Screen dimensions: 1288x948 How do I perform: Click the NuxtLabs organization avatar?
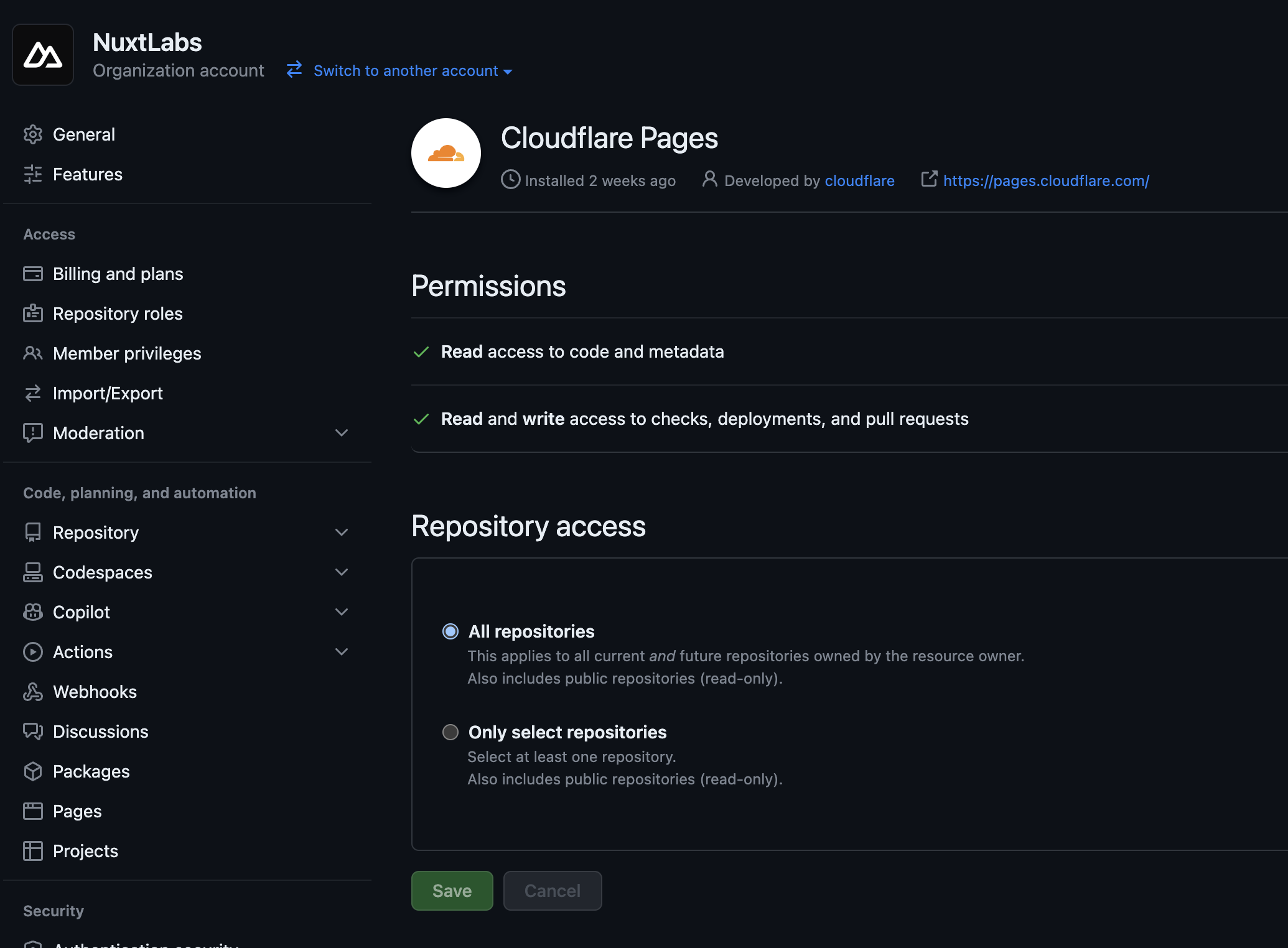click(x=42, y=54)
